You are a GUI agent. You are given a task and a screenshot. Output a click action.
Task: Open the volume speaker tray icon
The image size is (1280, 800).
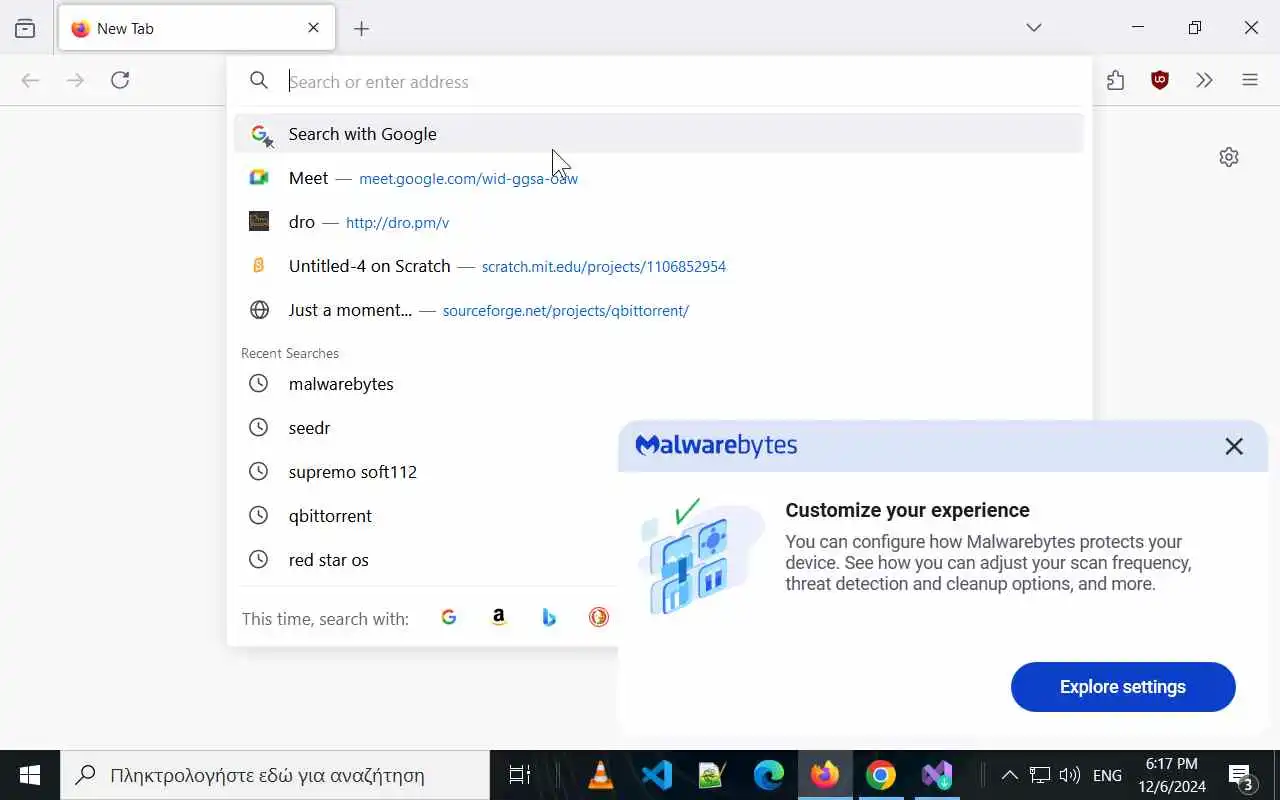[1069, 775]
